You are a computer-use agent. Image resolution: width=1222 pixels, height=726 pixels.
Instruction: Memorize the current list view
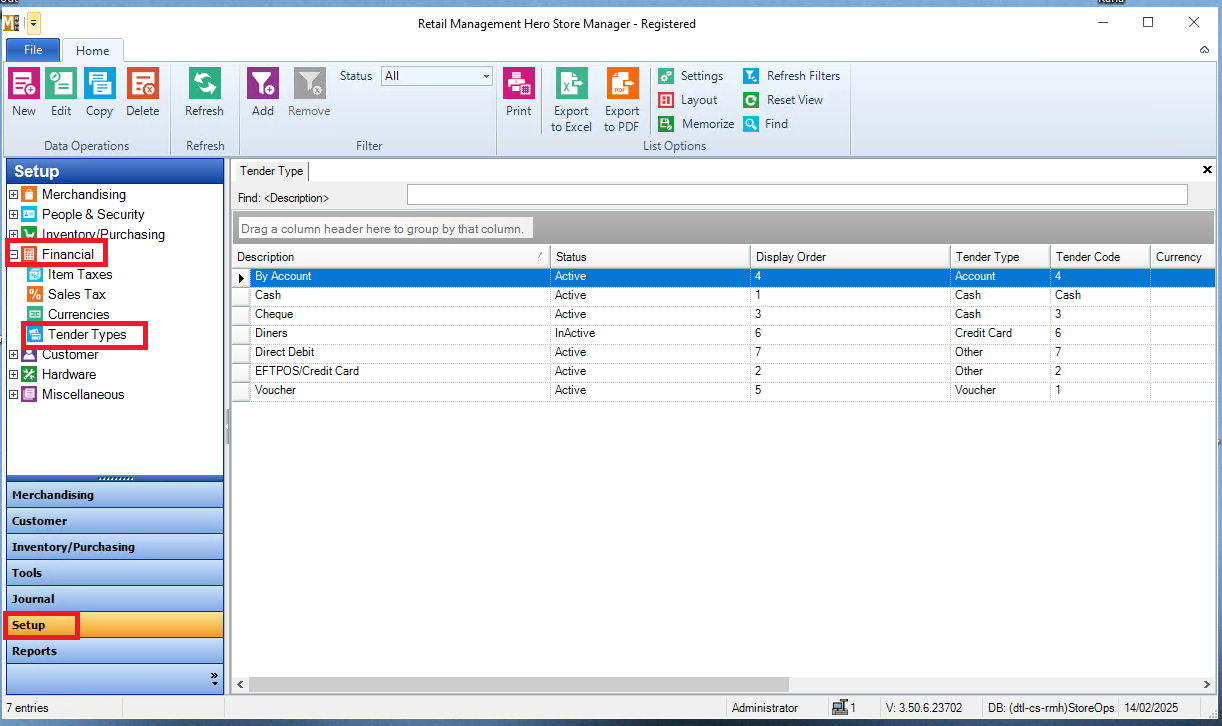point(696,124)
